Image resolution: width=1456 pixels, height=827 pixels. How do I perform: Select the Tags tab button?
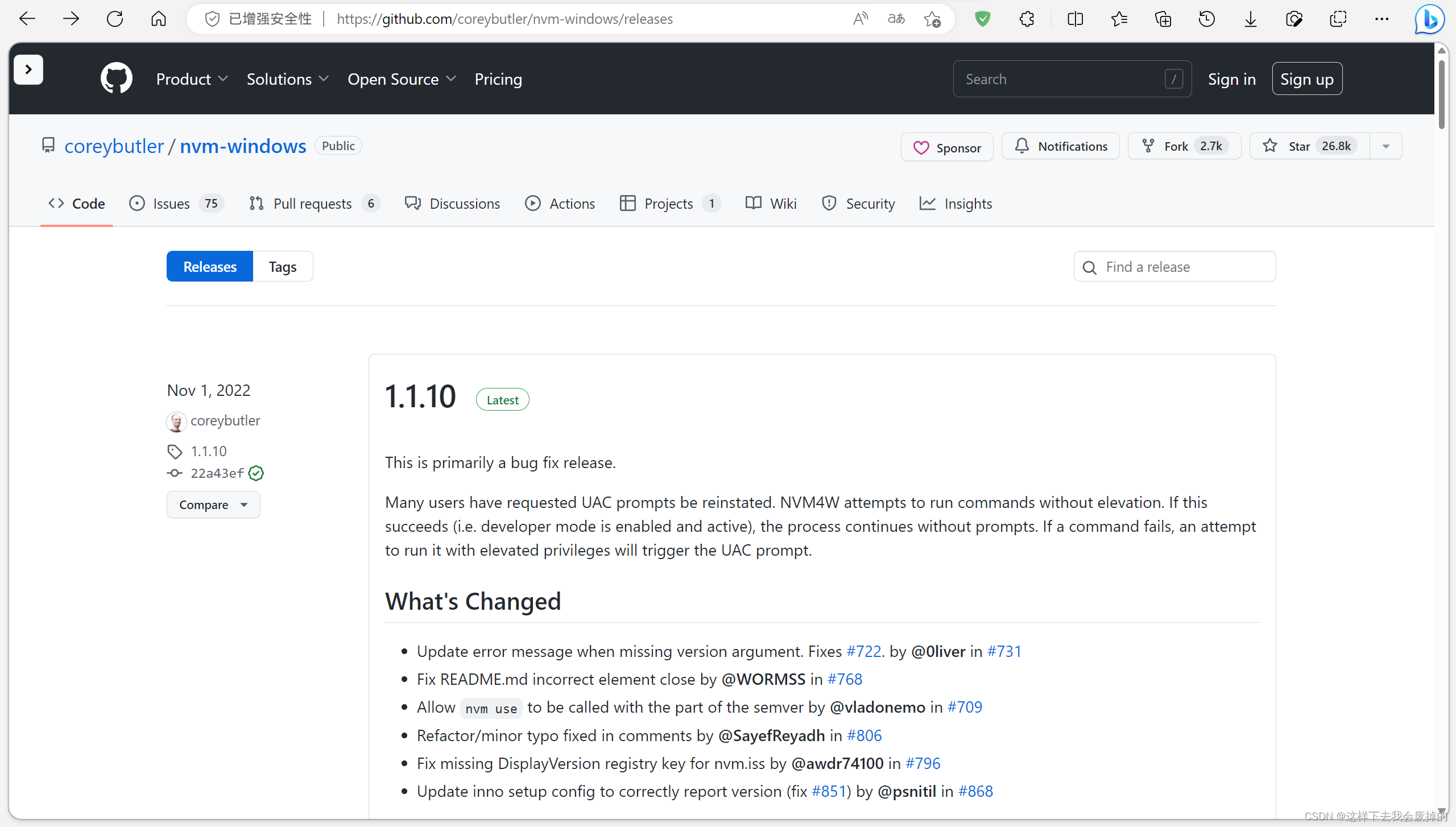coord(283,266)
